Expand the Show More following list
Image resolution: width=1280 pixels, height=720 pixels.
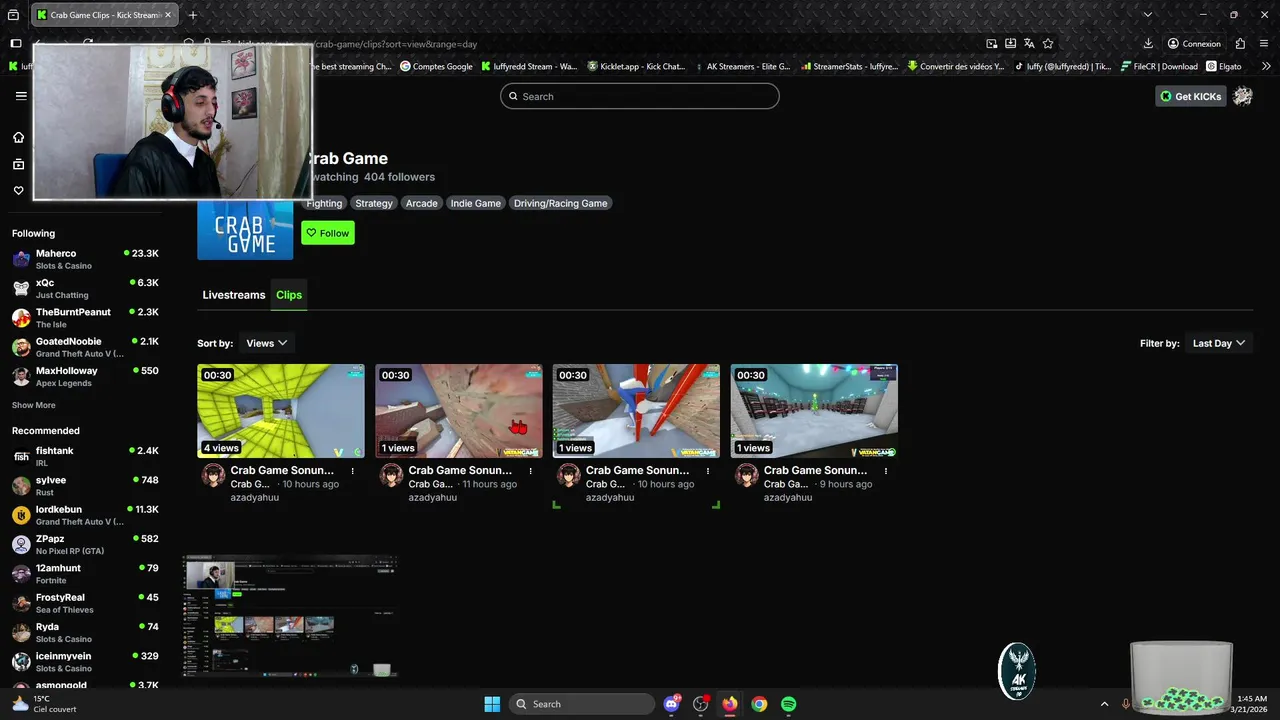click(x=34, y=405)
